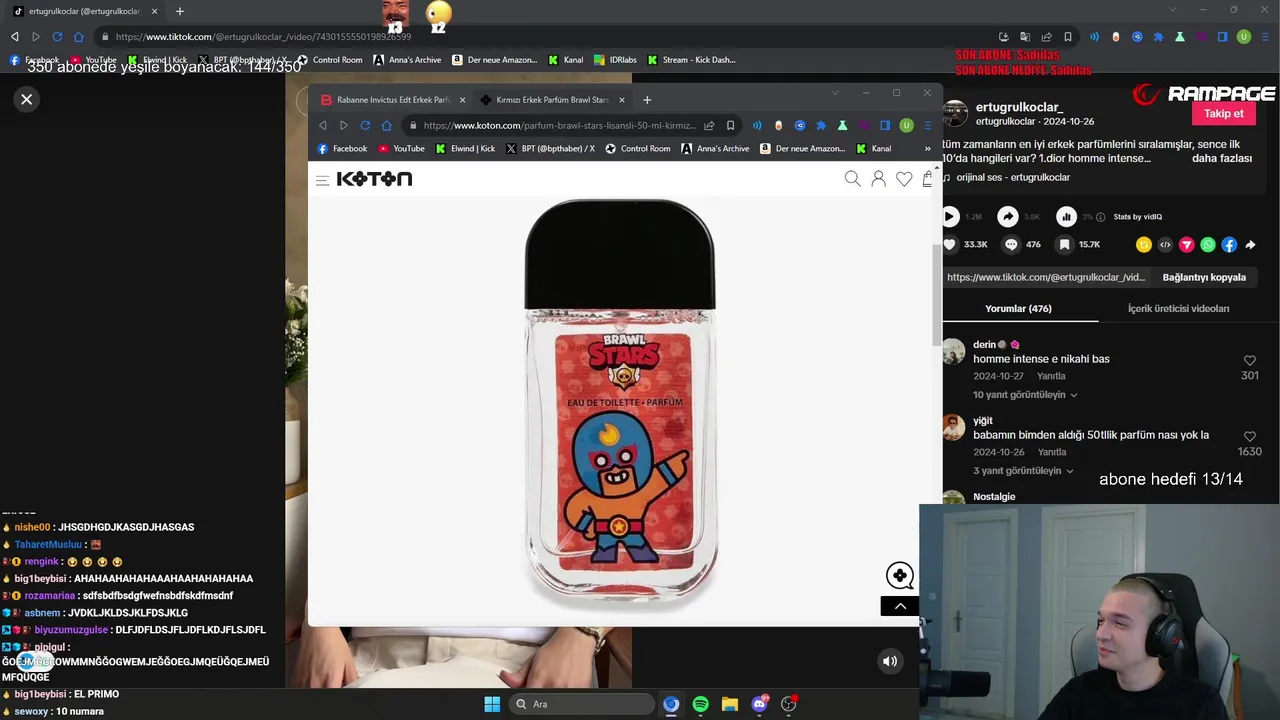Open Elwind | Kick bookmark in Koton window
The width and height of the screenshot is (1280, 720).
465,149
